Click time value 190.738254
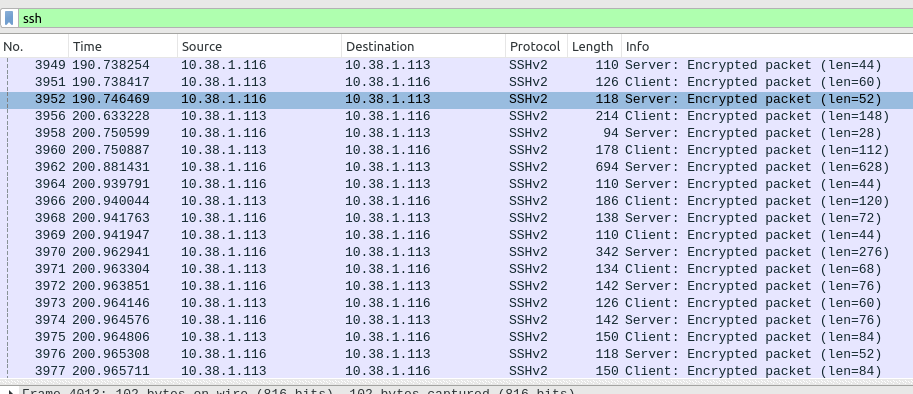Image resolution: width=913 pixels, height=394 pixels. pos(111,65)
